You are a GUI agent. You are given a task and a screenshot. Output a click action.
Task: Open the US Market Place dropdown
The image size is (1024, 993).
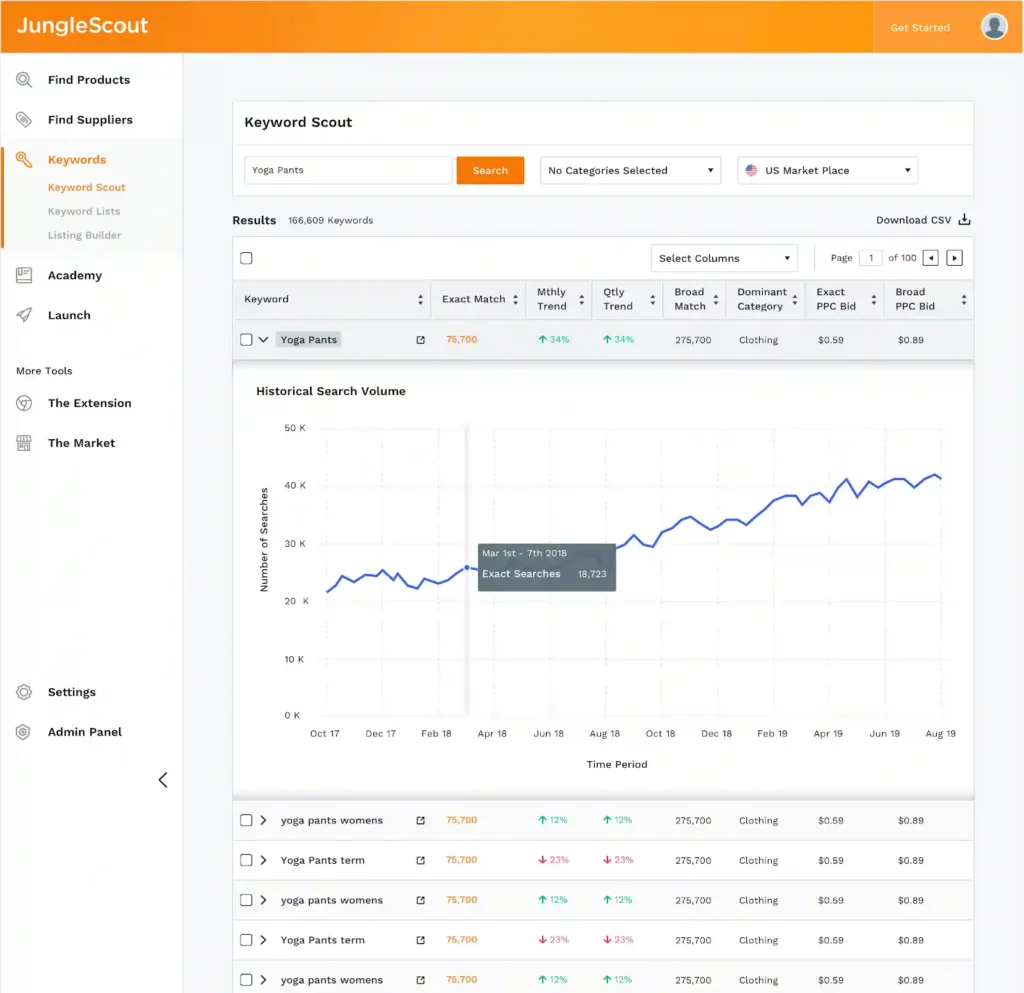coord(827,171)
